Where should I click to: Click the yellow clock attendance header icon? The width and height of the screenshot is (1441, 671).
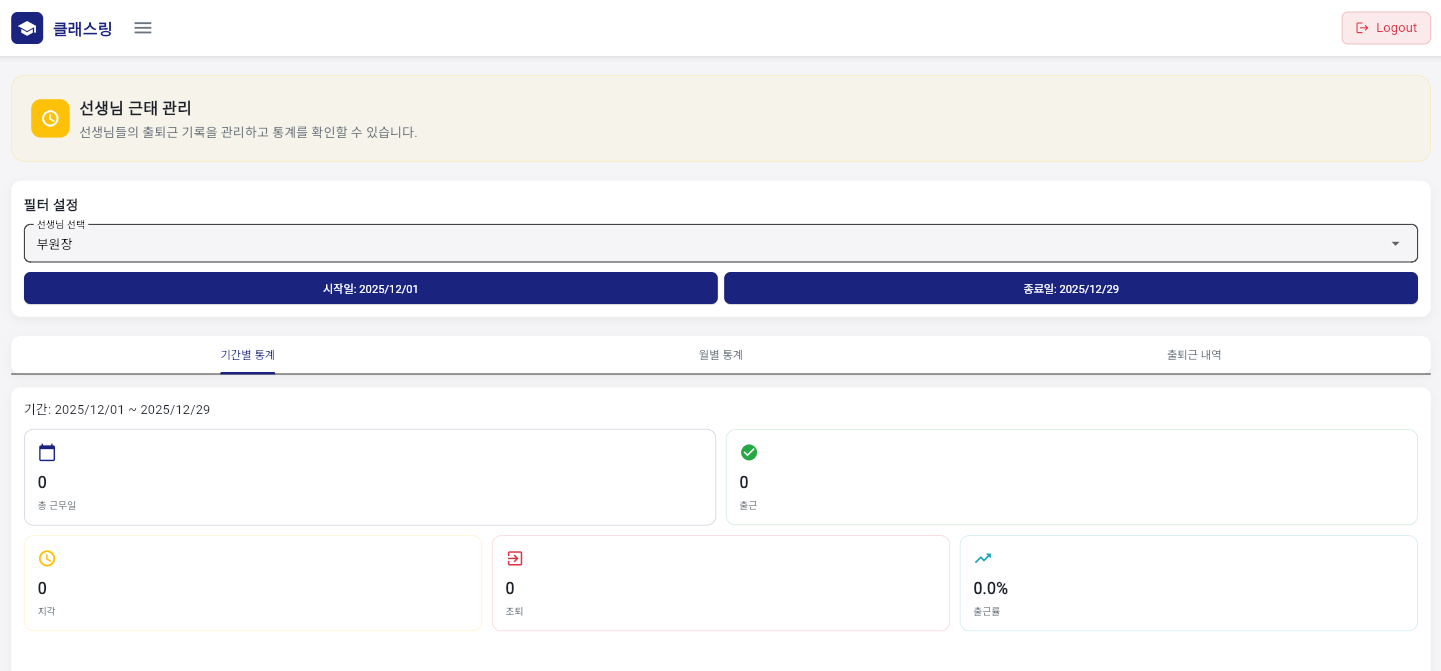pos(50,118)
